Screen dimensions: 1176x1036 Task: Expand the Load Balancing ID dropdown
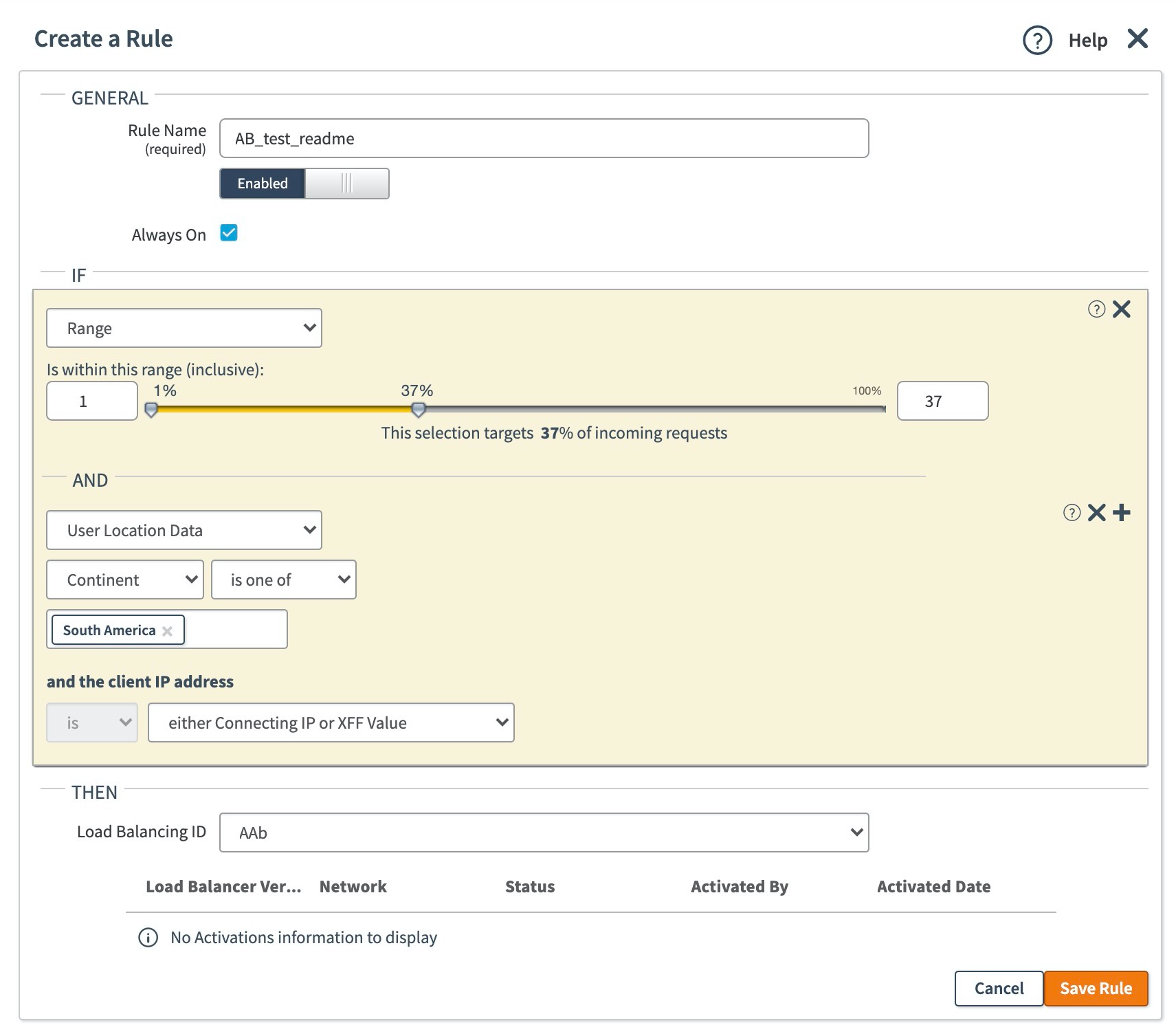pyautogui.click(x=544, y=833)
